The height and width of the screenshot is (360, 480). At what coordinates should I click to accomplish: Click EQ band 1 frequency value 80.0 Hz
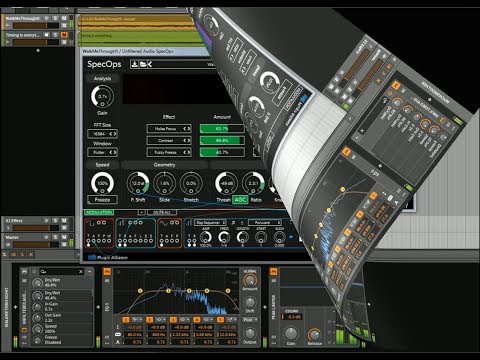tap(134, 334)
